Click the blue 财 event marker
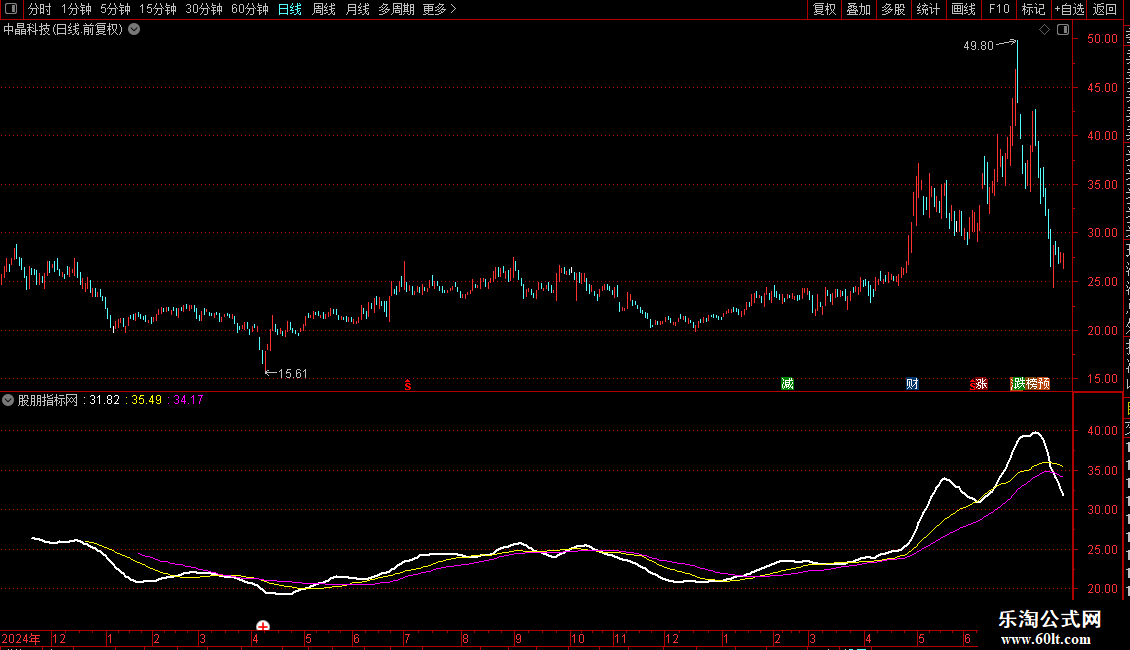This screenshot has height=650, width=1130. (912, 383)
